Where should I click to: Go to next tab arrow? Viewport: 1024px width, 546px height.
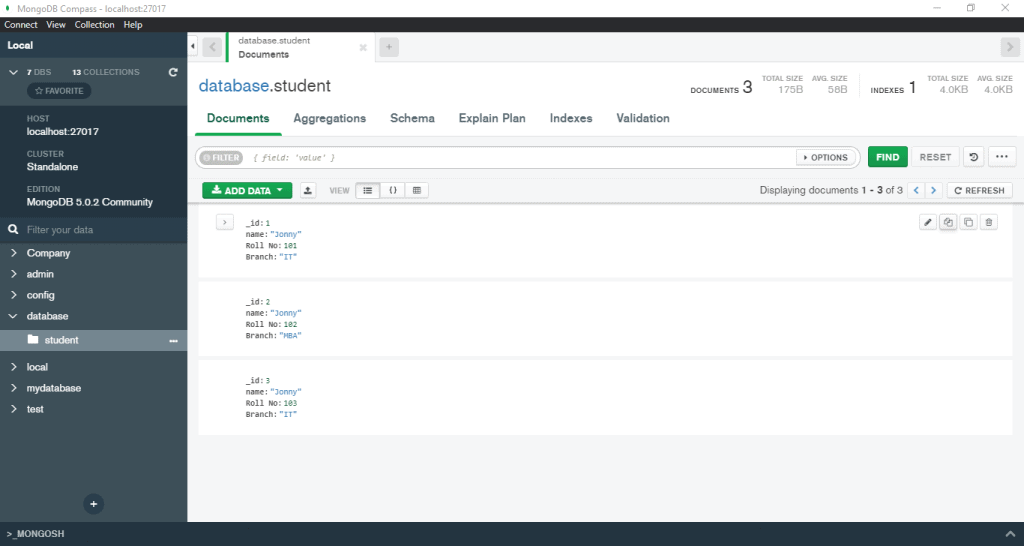pyautogui.click(x=1010, y=47)
